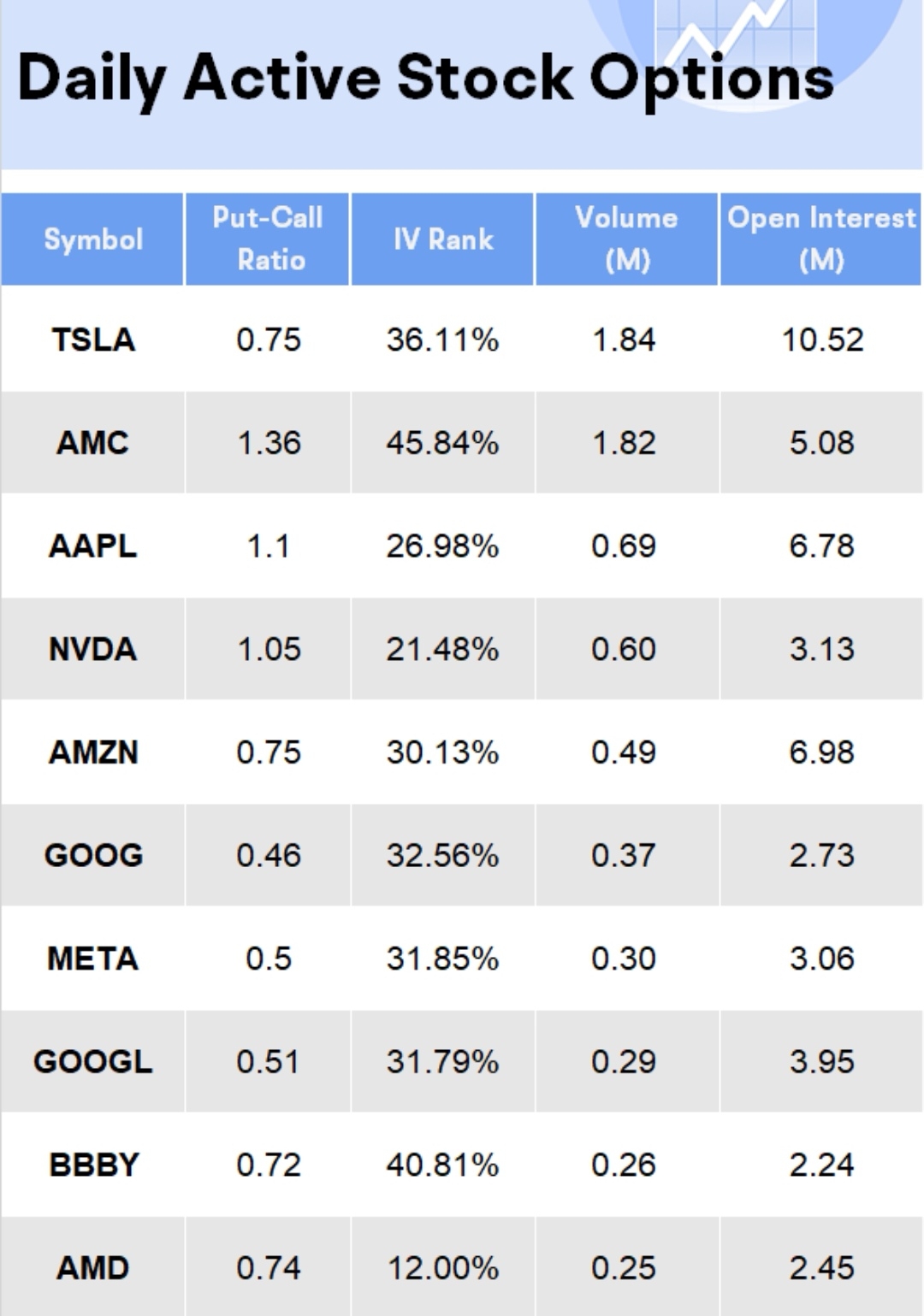Image resolution: width=924 pixels, height=1316 pixels.
Task: Select AMC IV Rank value 45.84%
Action: click(442, 443)
